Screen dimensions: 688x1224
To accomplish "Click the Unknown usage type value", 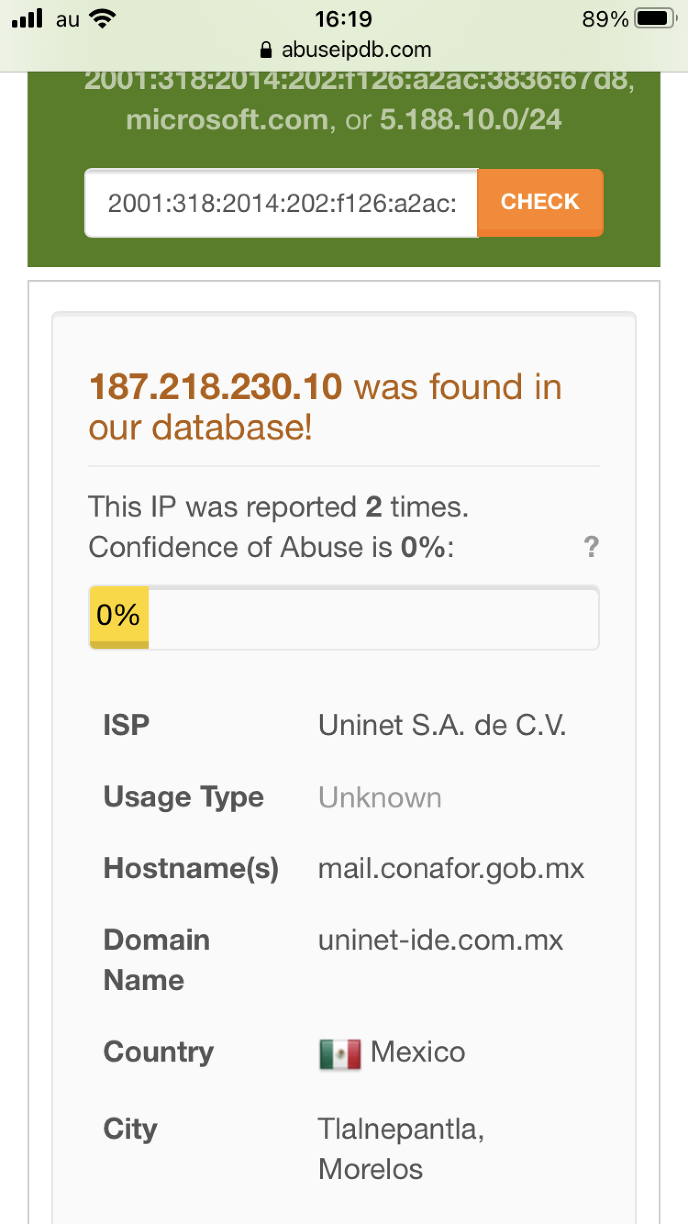I will click(x=380, y=797).
